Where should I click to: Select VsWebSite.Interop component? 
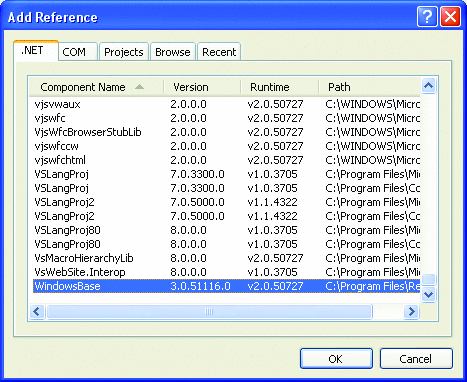point(80,272)
